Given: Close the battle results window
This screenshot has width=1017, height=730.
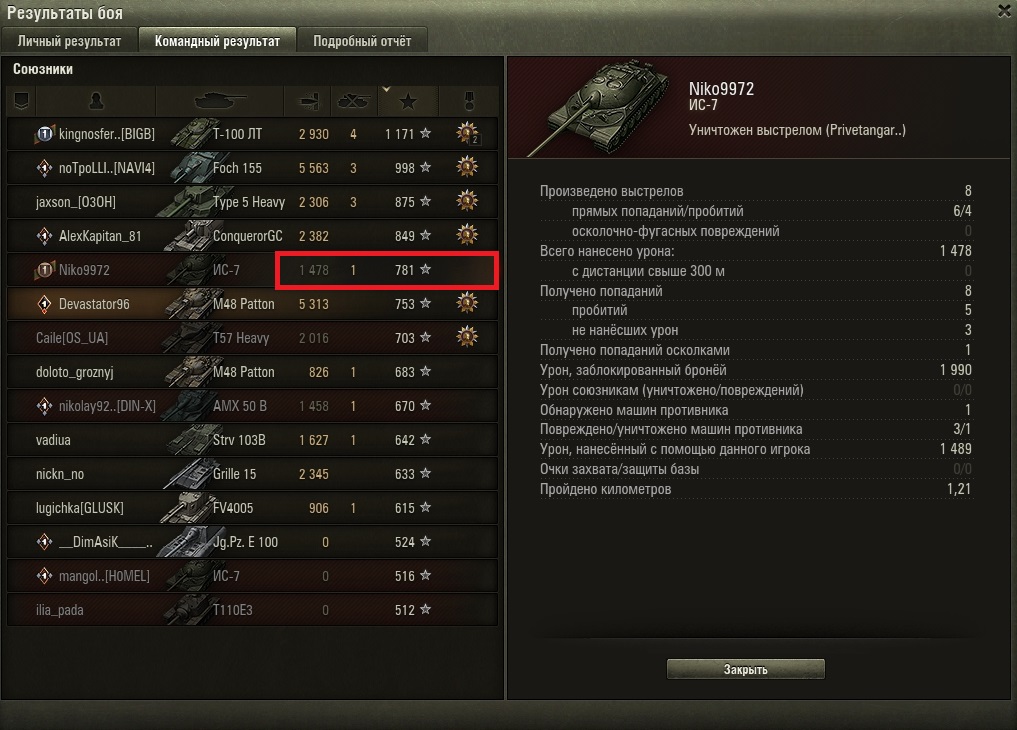Looking at the screenshot, I should click(1004, 11).
